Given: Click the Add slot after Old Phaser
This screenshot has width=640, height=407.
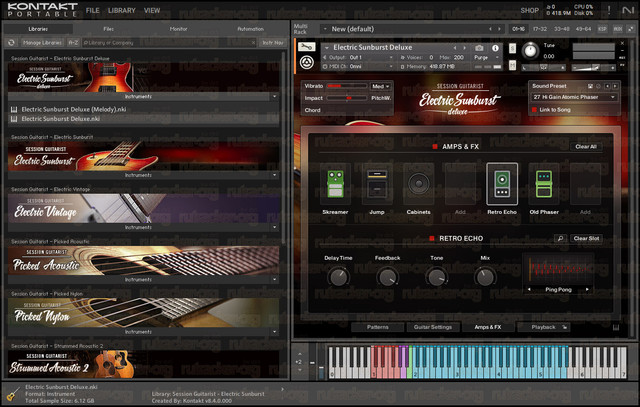Looking at the screenshot, I should point(585,184).
